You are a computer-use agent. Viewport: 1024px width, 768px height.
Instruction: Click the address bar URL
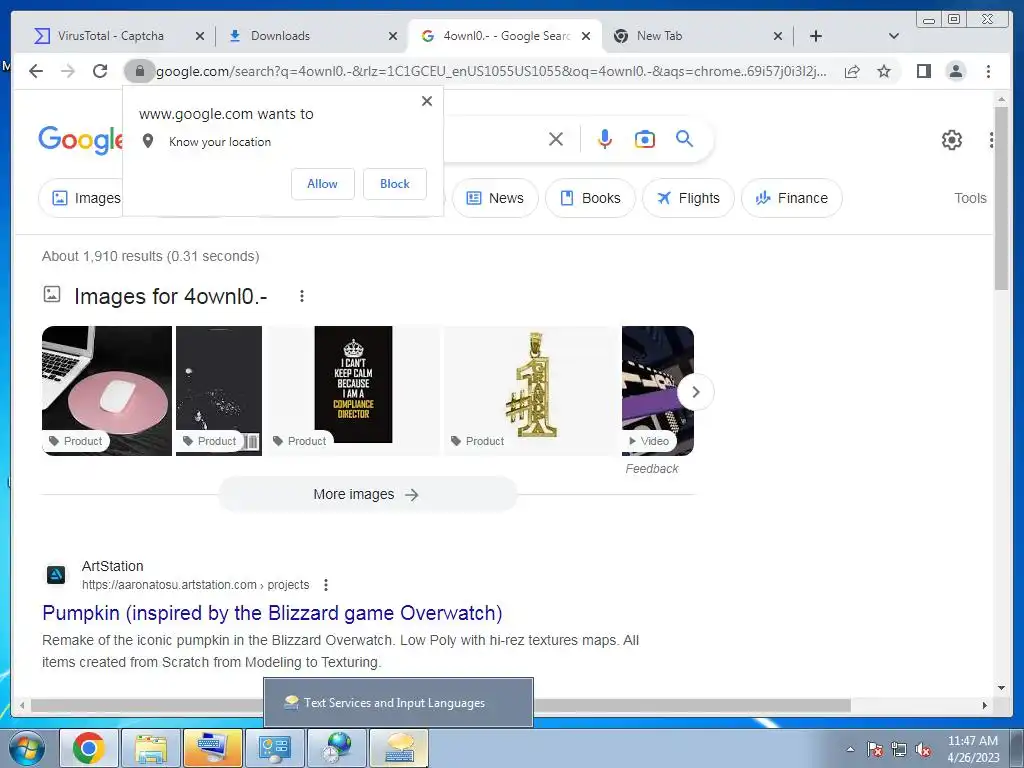click(491, 71)
